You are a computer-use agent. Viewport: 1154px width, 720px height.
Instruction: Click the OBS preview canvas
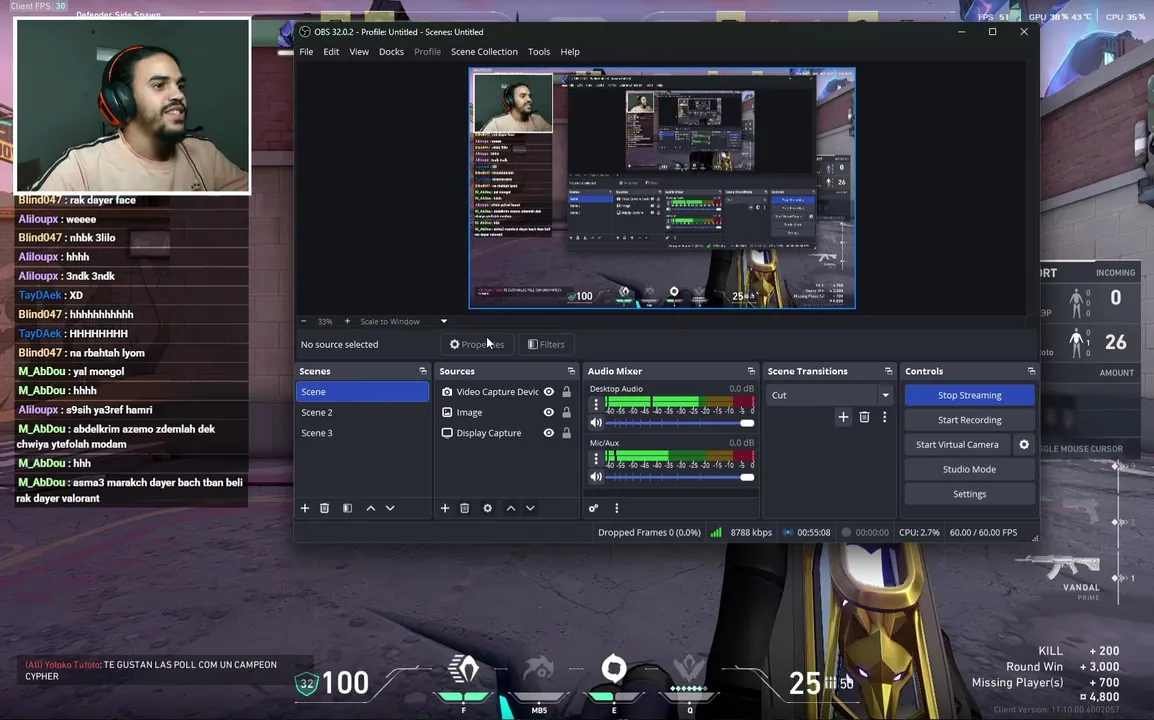662,188
